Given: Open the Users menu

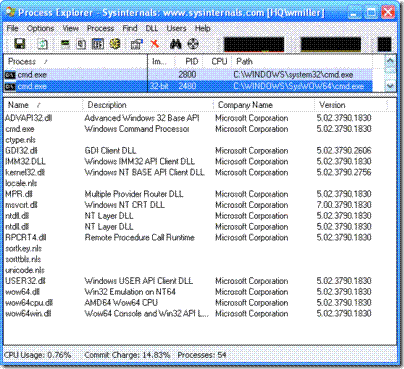Looking at the screenshot, I should 176,28.
